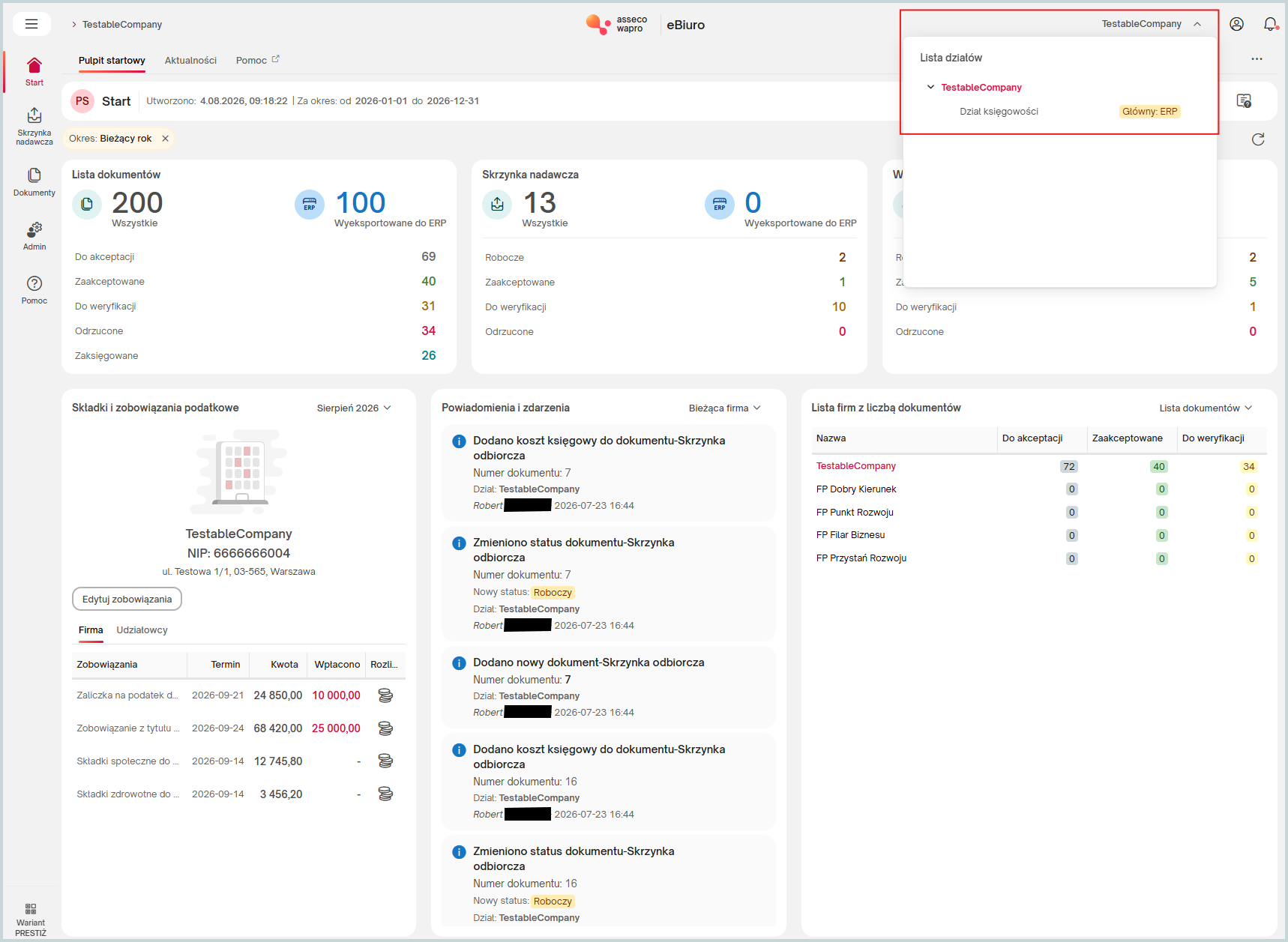This screenshot has width=1288, height=942.
Task: Click info icon on first Dodano koszt księgowy notification
Action: pyautogui.click(x=460, y=441)
